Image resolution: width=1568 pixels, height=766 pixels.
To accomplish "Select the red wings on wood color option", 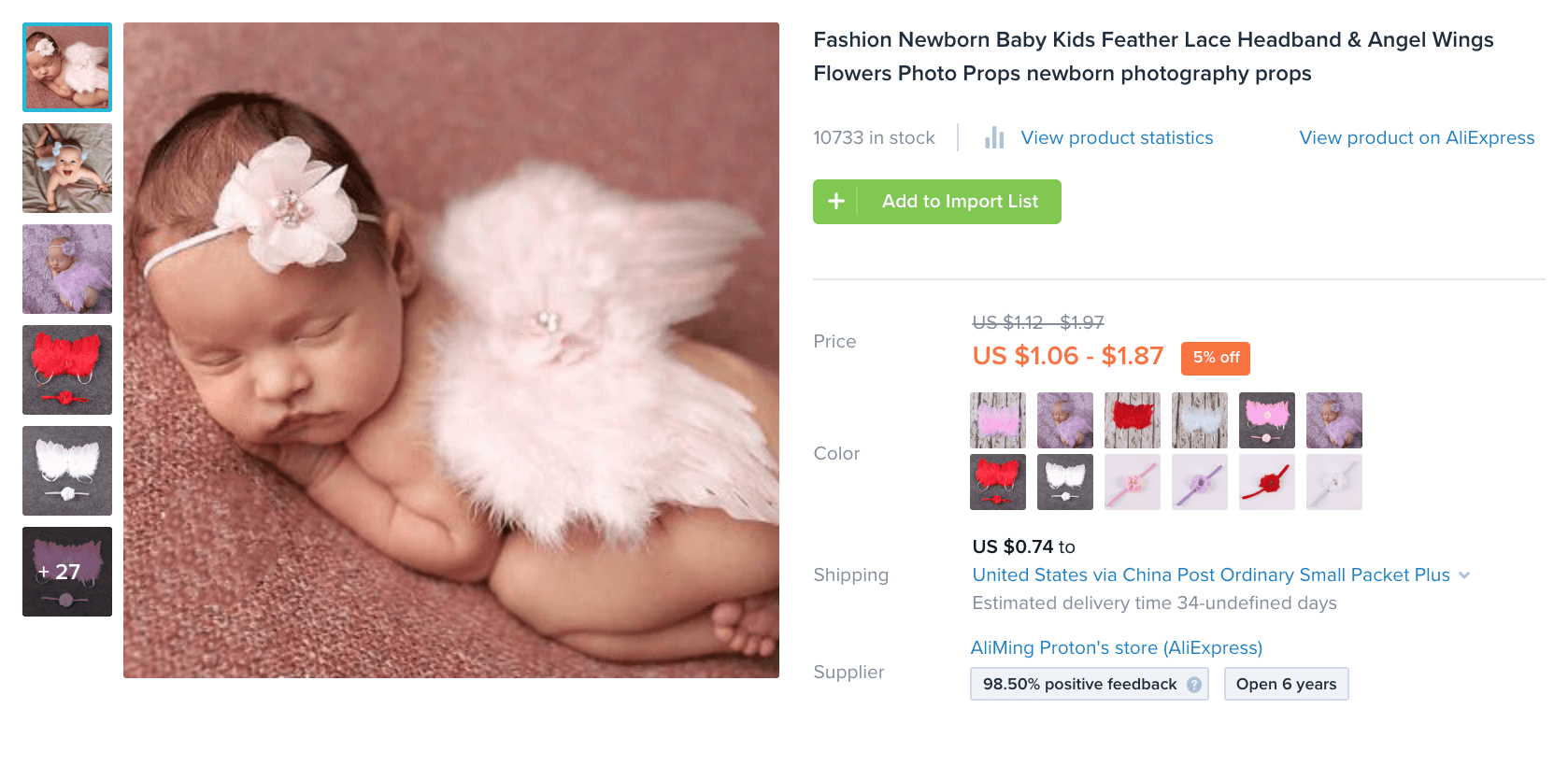I will tap(1133, 420).
